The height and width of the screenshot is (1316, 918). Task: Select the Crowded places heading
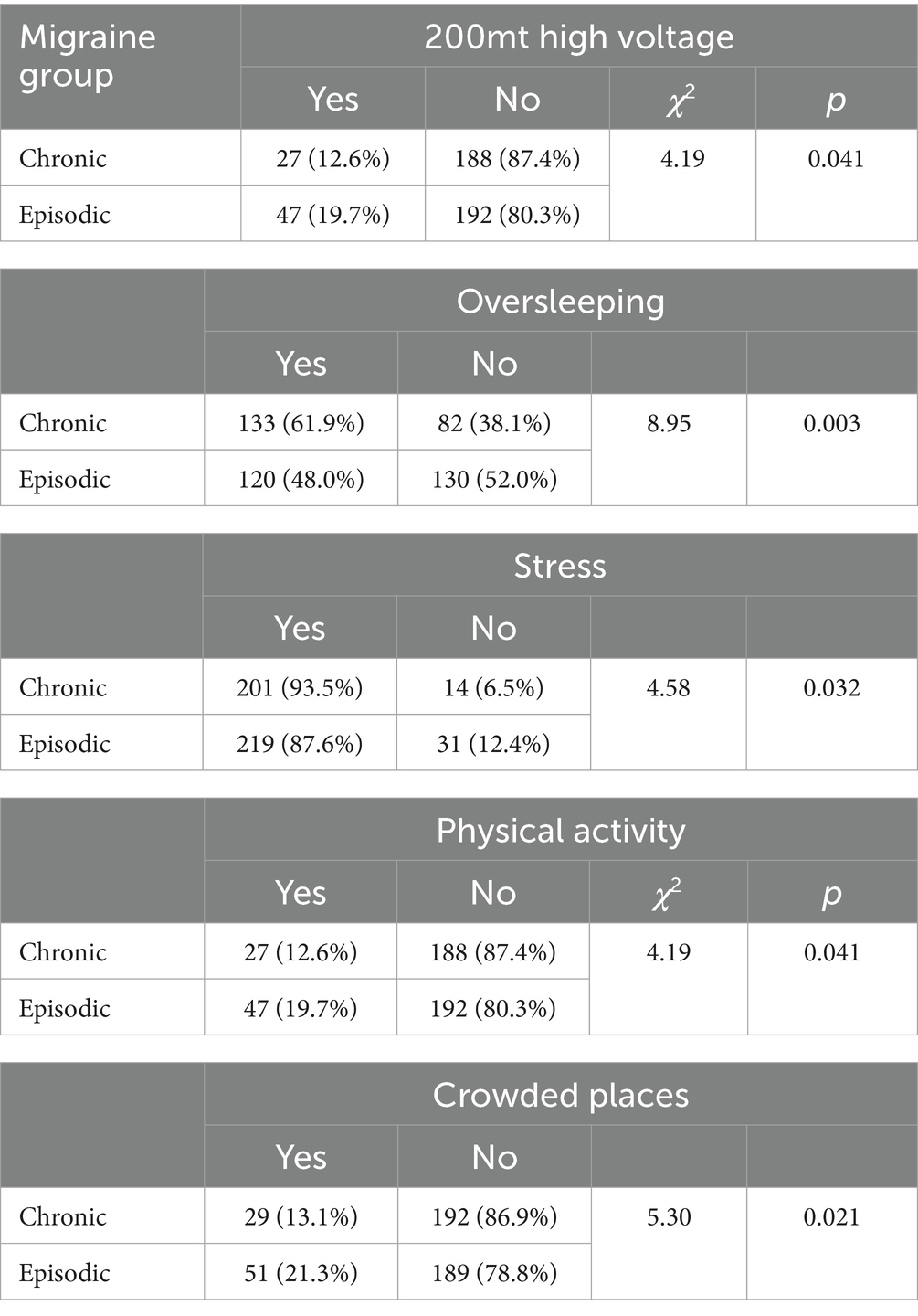pyautogui.click(x=560, y=1095)
